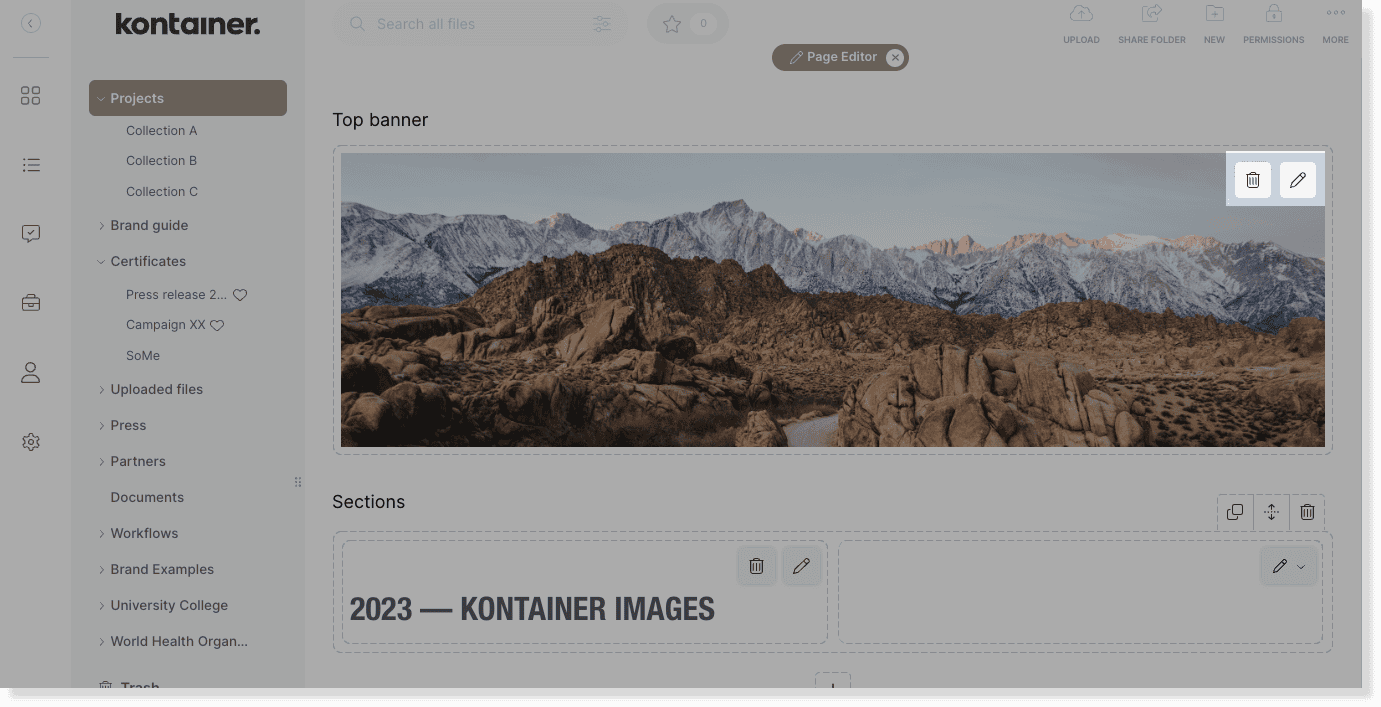The width and height of the screenshot is (1381, 707).
Task: Collapse the Projects section
Action: [102, 98]
